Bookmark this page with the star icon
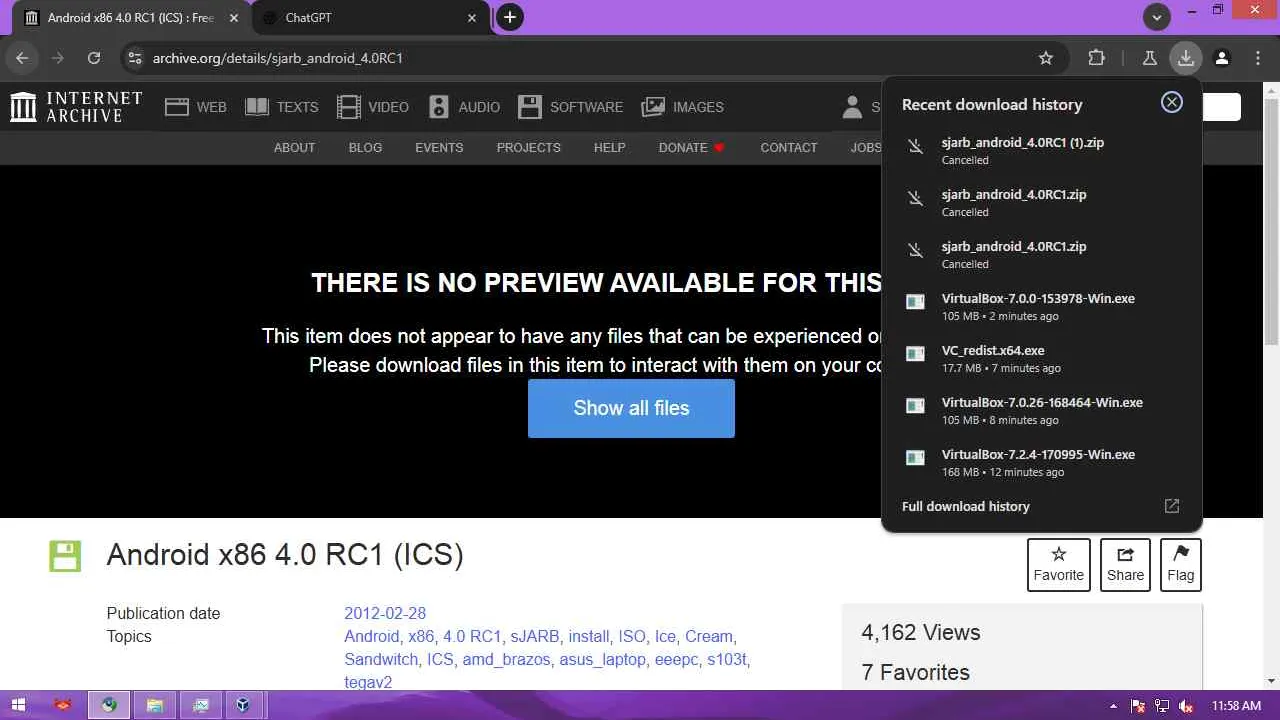Viewport: 1280px width, 720px height. (x=1046, y=58)
